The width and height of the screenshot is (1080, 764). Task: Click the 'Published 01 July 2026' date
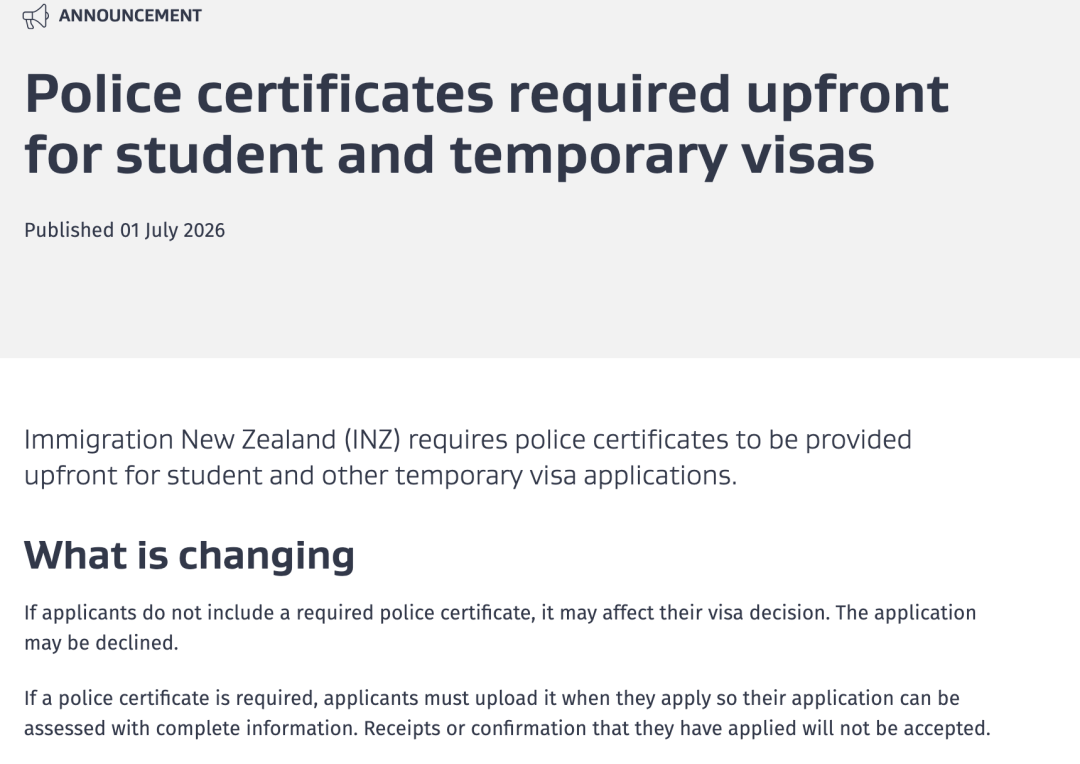pos(125,230)
